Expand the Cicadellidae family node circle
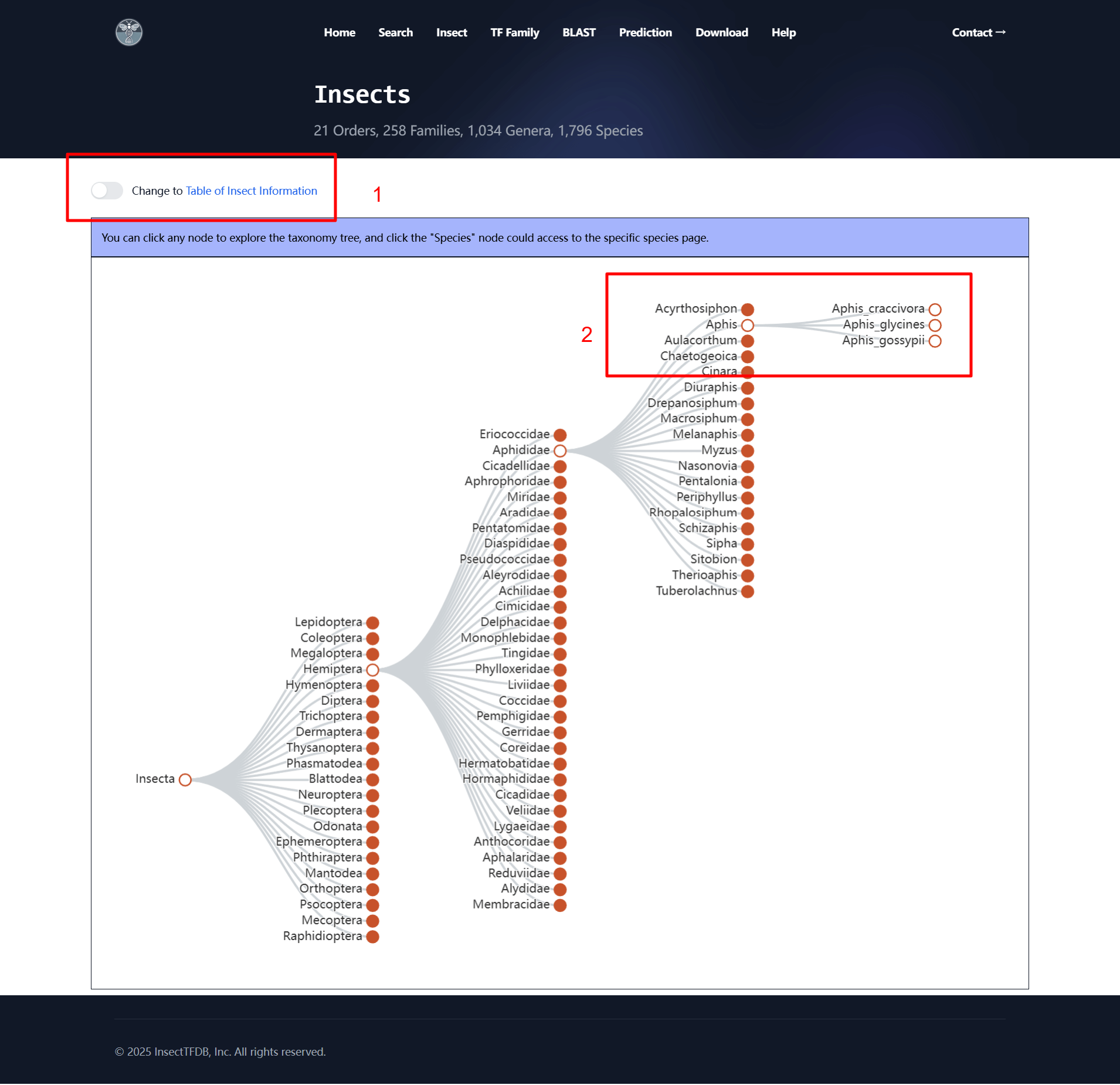 [x=560, y=466]
